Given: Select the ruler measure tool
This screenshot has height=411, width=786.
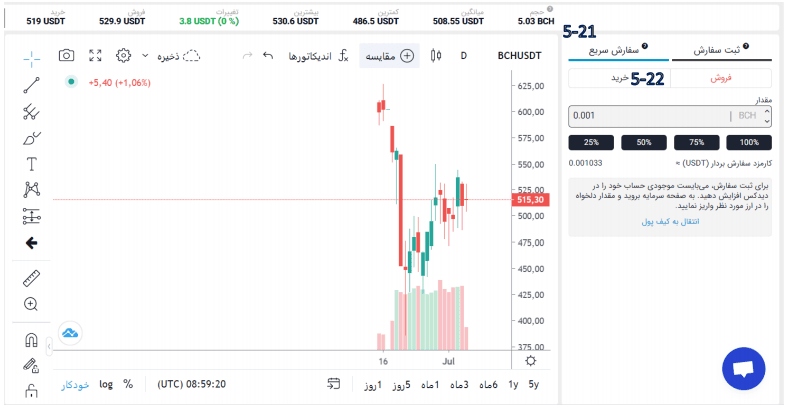Looking at the screenshot, I should coord(31,278).
